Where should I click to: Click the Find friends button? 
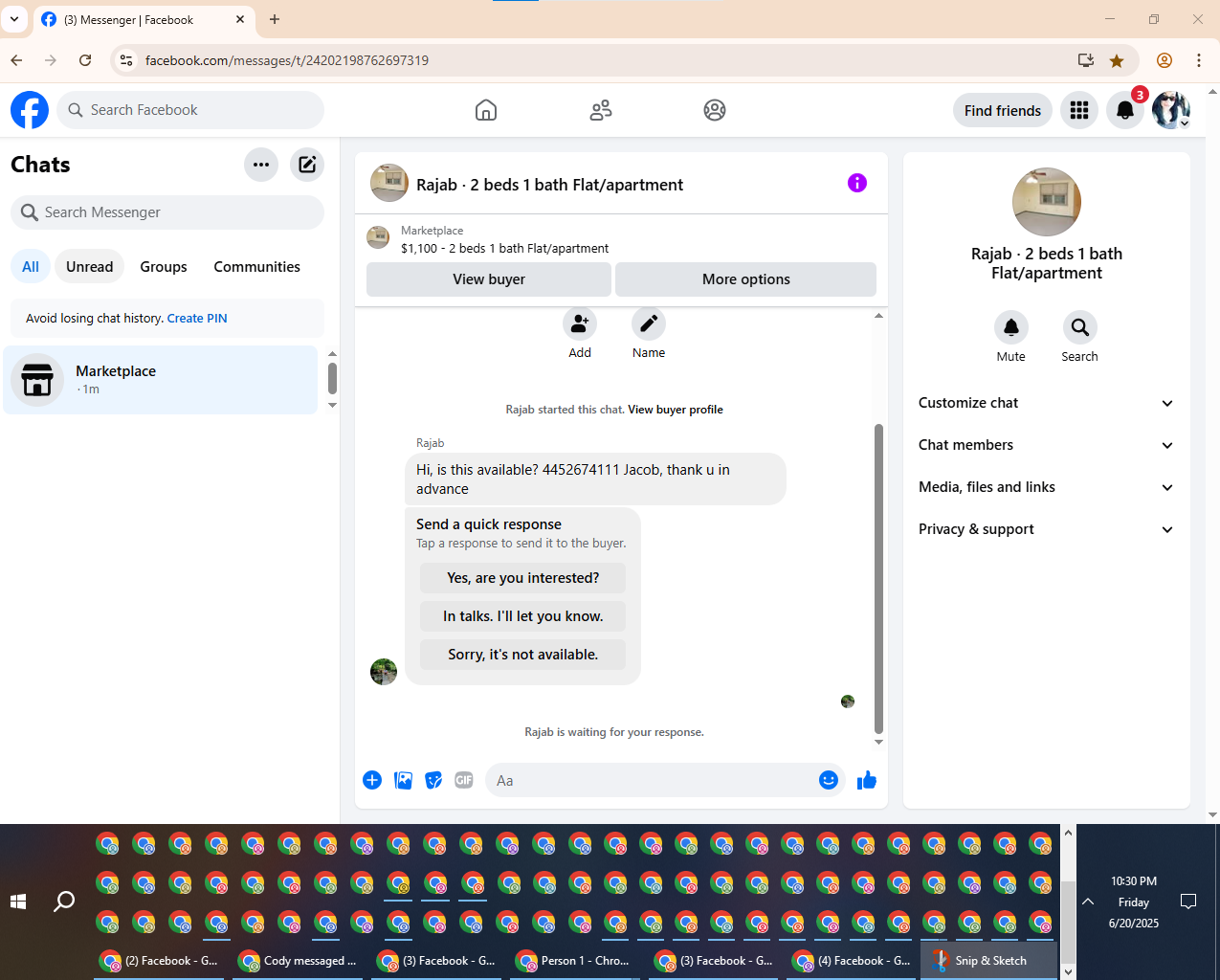[1003, 110]
